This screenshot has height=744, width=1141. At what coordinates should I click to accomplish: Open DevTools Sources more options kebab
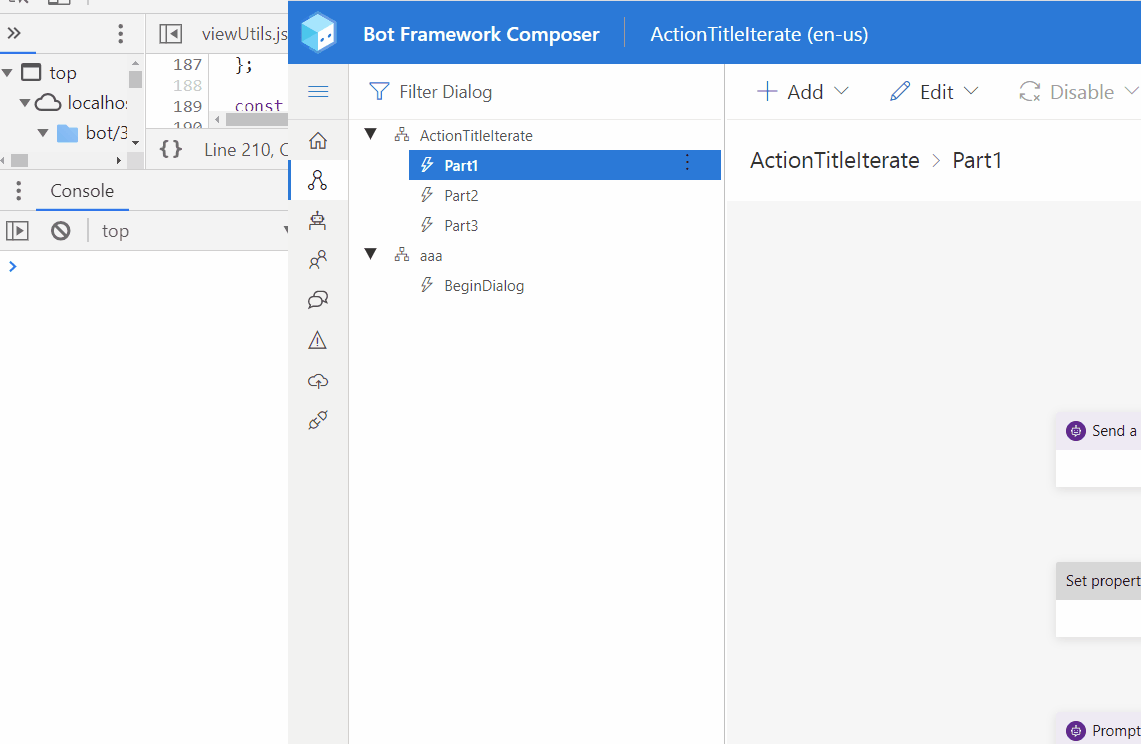coord(121,33)
